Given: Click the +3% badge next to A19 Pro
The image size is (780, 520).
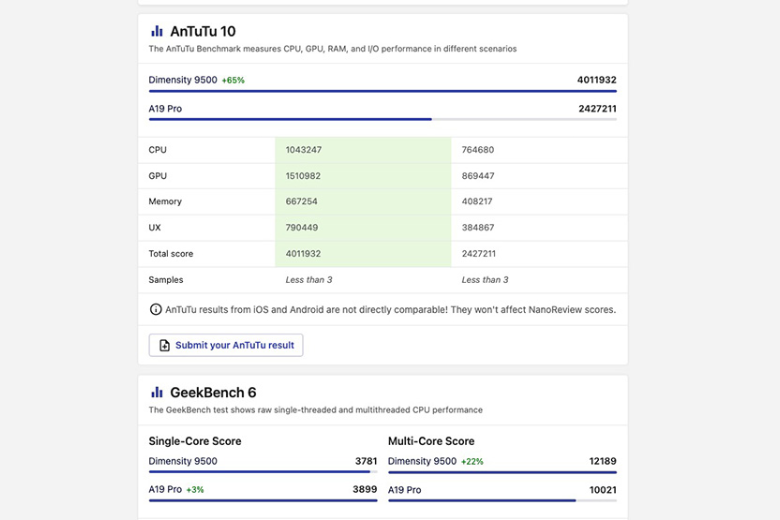Looking at the screenshot, I should (x=195, y=490).
